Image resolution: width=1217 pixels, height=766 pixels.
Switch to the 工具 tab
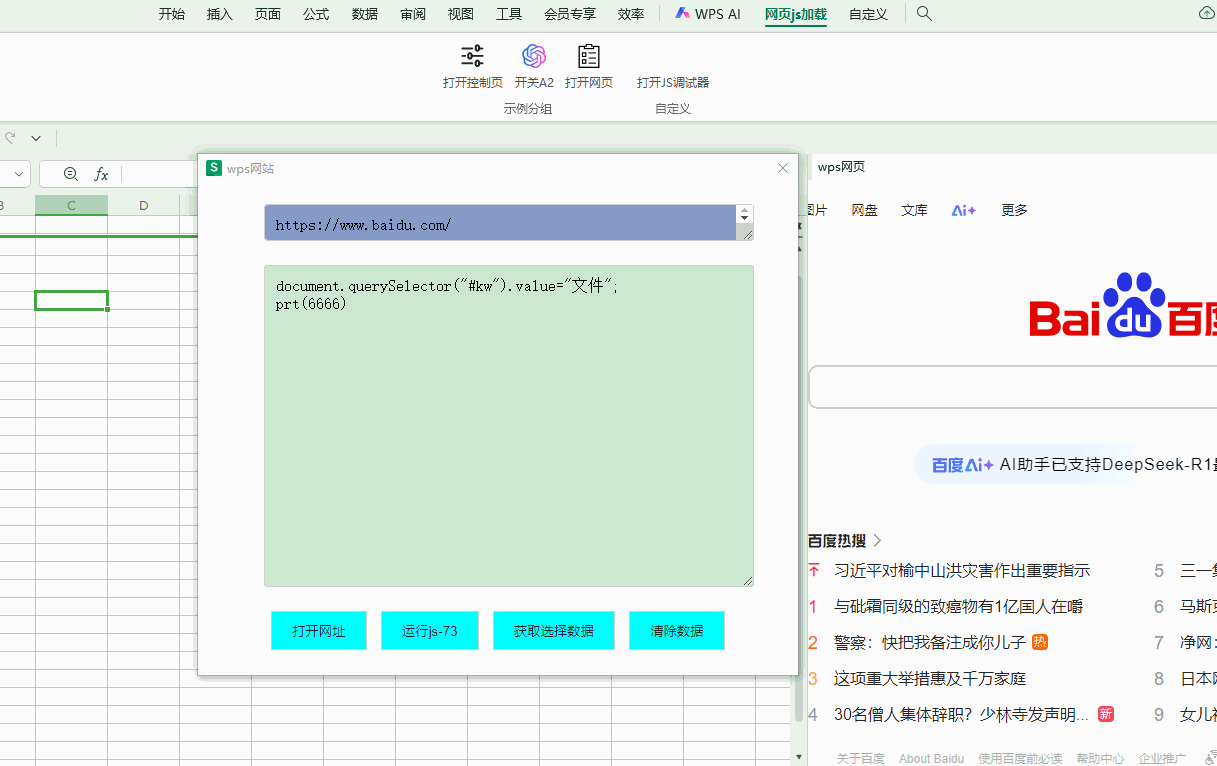coord(509,14)
